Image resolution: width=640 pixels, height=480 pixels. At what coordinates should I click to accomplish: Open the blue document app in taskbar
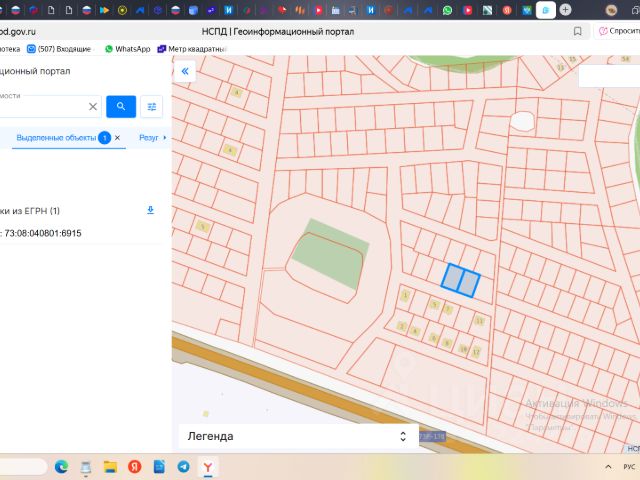pos(159,467)
